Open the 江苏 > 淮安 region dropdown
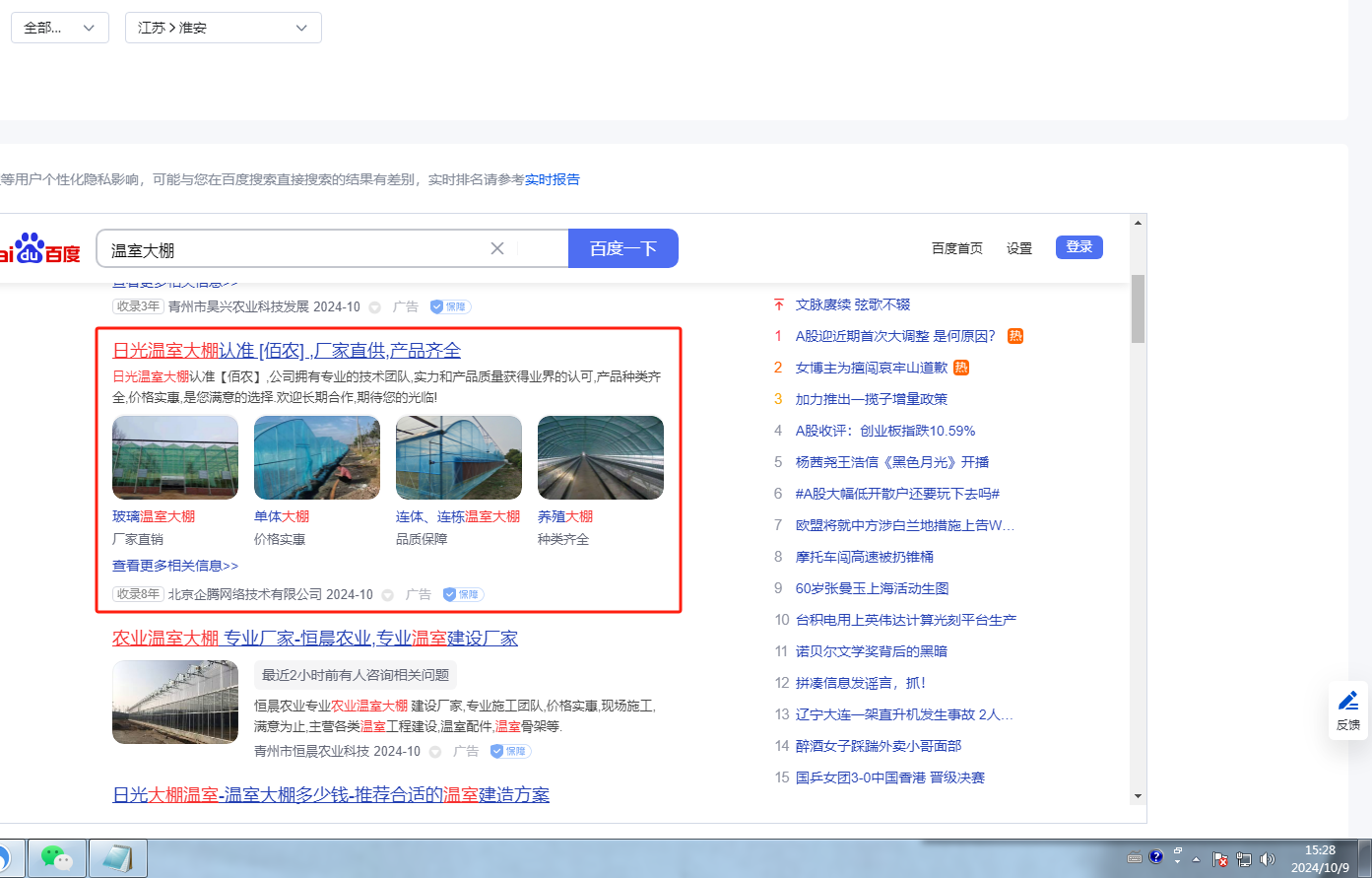The image size is (1372, 878). pyautogui.click(x=223, y=28)
